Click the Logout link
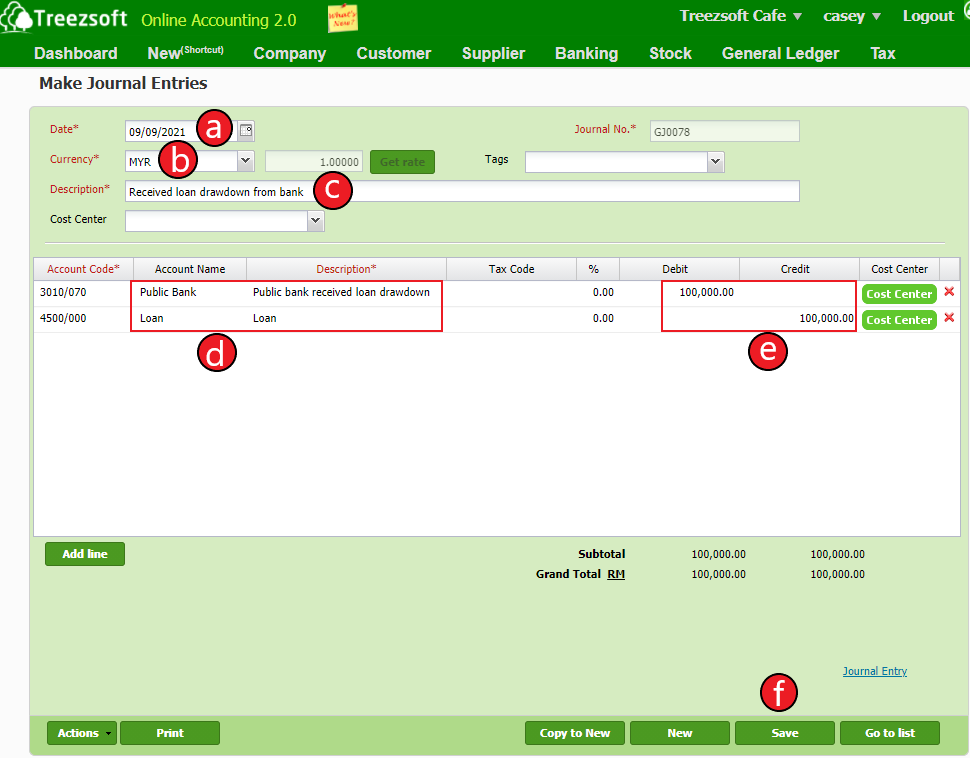The image size is (970, 758). [x=928, y=16]
